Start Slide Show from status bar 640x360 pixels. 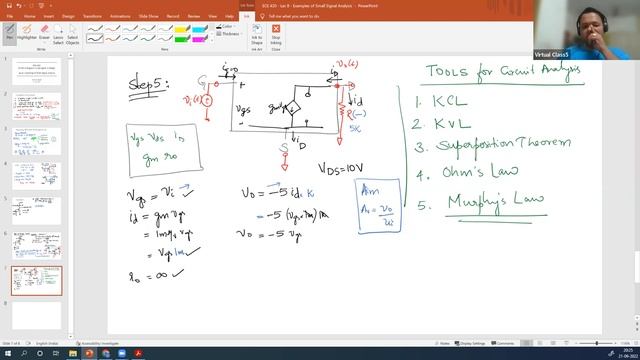566,343
